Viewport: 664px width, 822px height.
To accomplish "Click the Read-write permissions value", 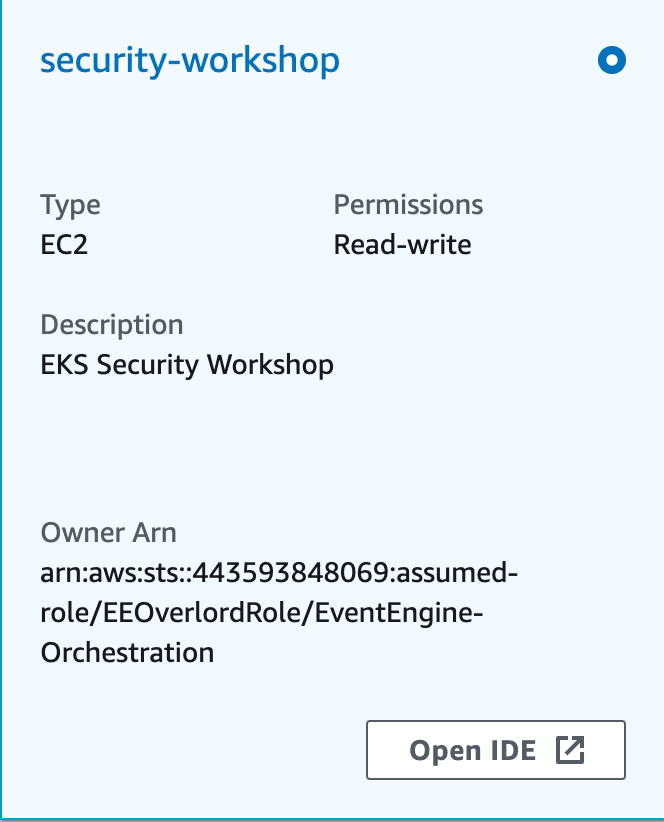I will 402,245.
